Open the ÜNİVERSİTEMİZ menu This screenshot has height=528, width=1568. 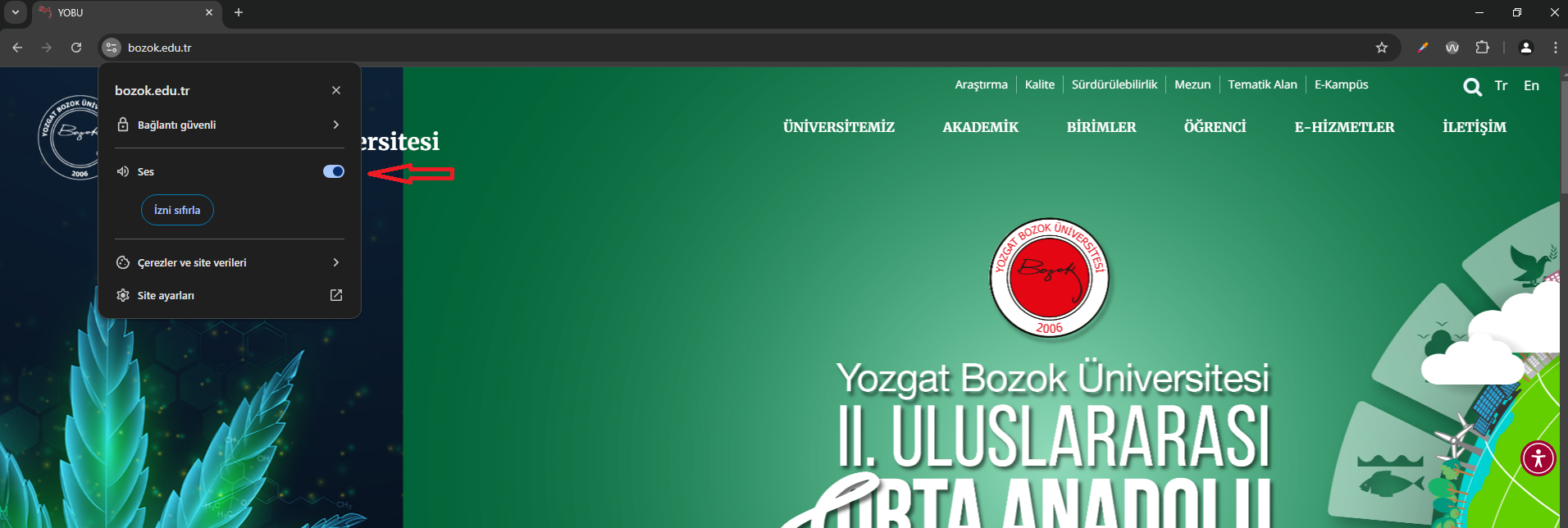click(838, 127)
